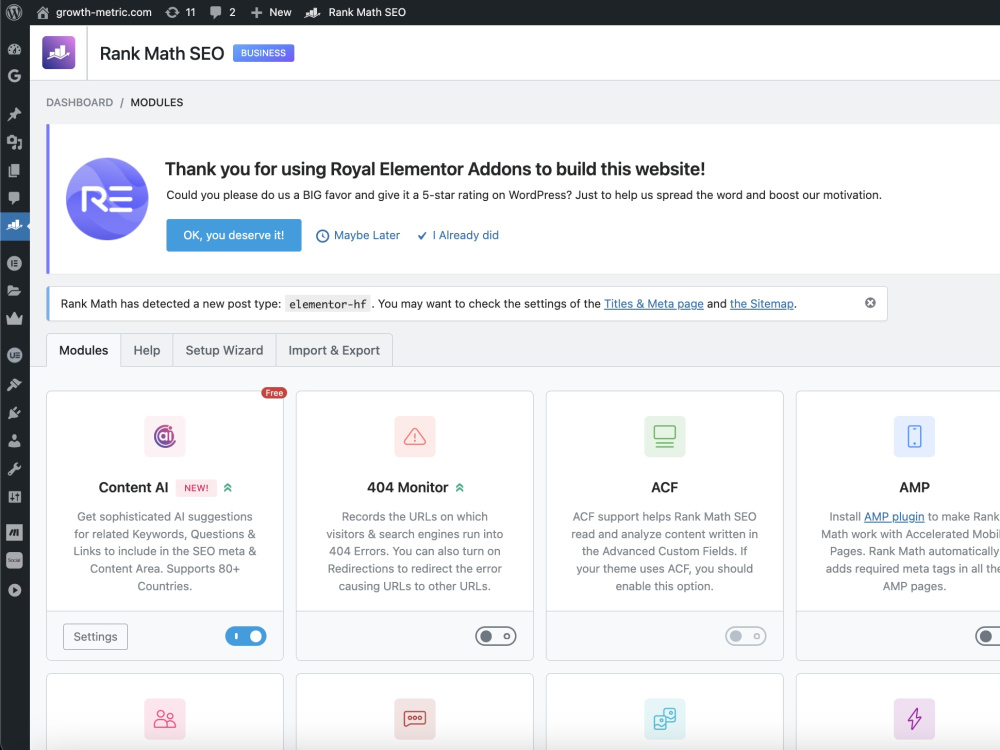The height and width of the screenshot is (750, 1000).
Task: Click the chat bubble module icon
Action: point(415,719)
